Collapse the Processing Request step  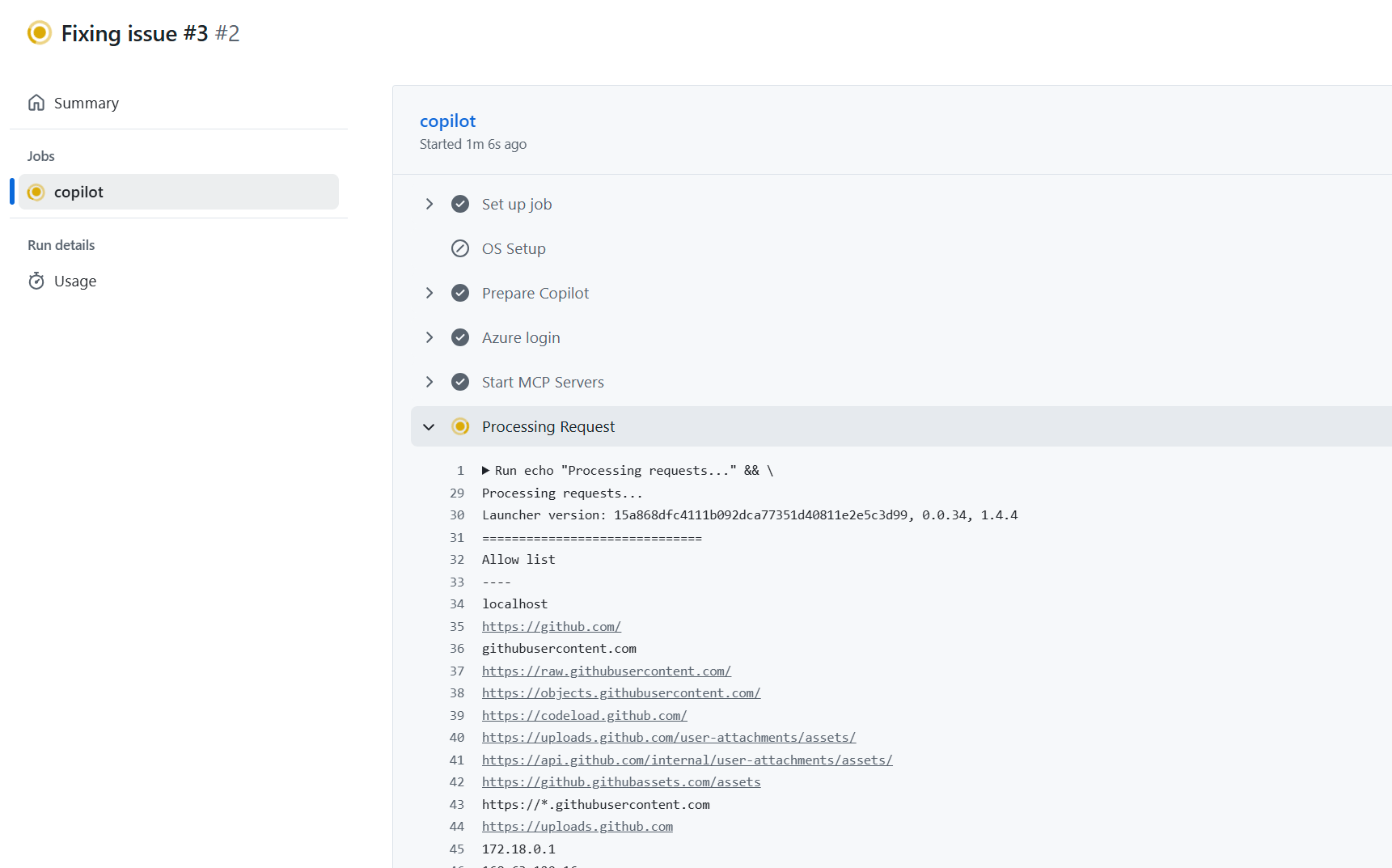pyautogui.click(x=429, y=426)
